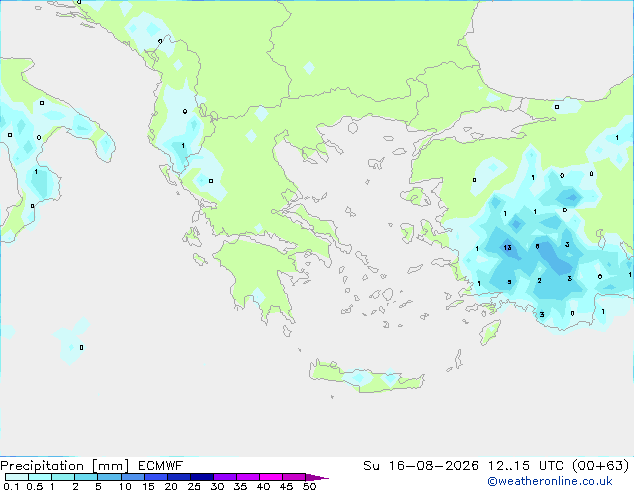Click the legend label '35'

tap(240, 486)
